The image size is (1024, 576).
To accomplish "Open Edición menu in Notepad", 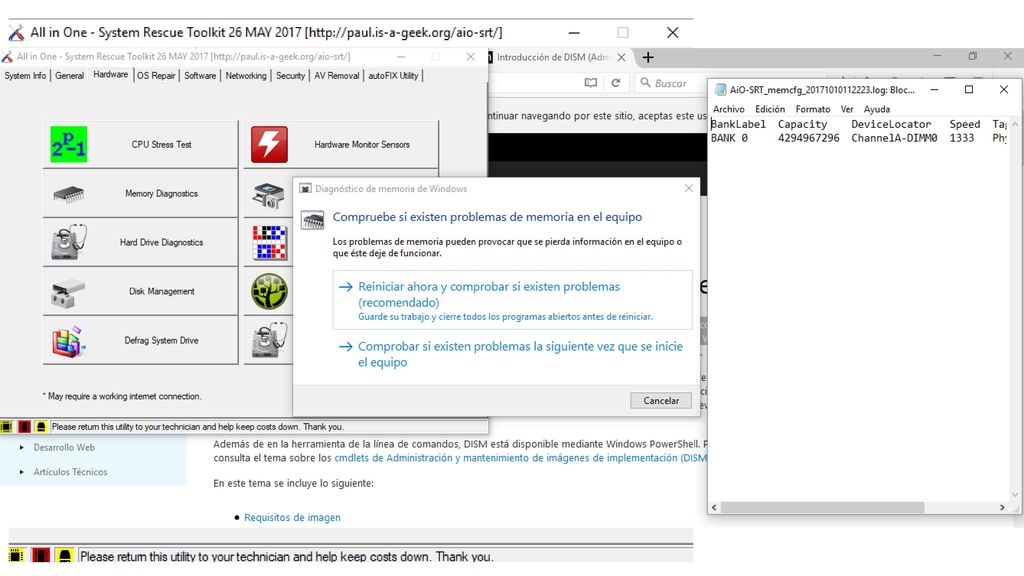I will click(x=770, y=109).
